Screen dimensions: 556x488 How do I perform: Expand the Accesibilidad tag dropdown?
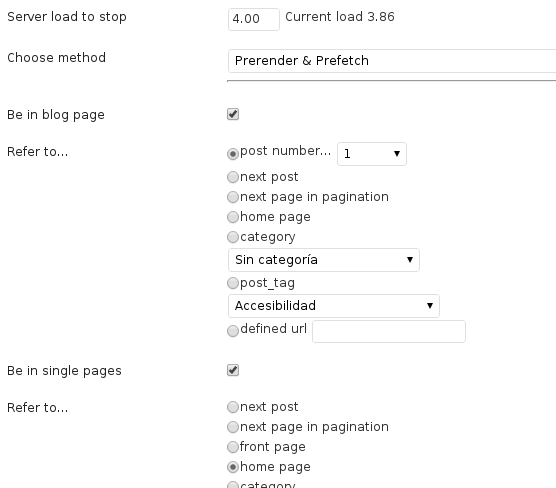click(x=334, y=306)
